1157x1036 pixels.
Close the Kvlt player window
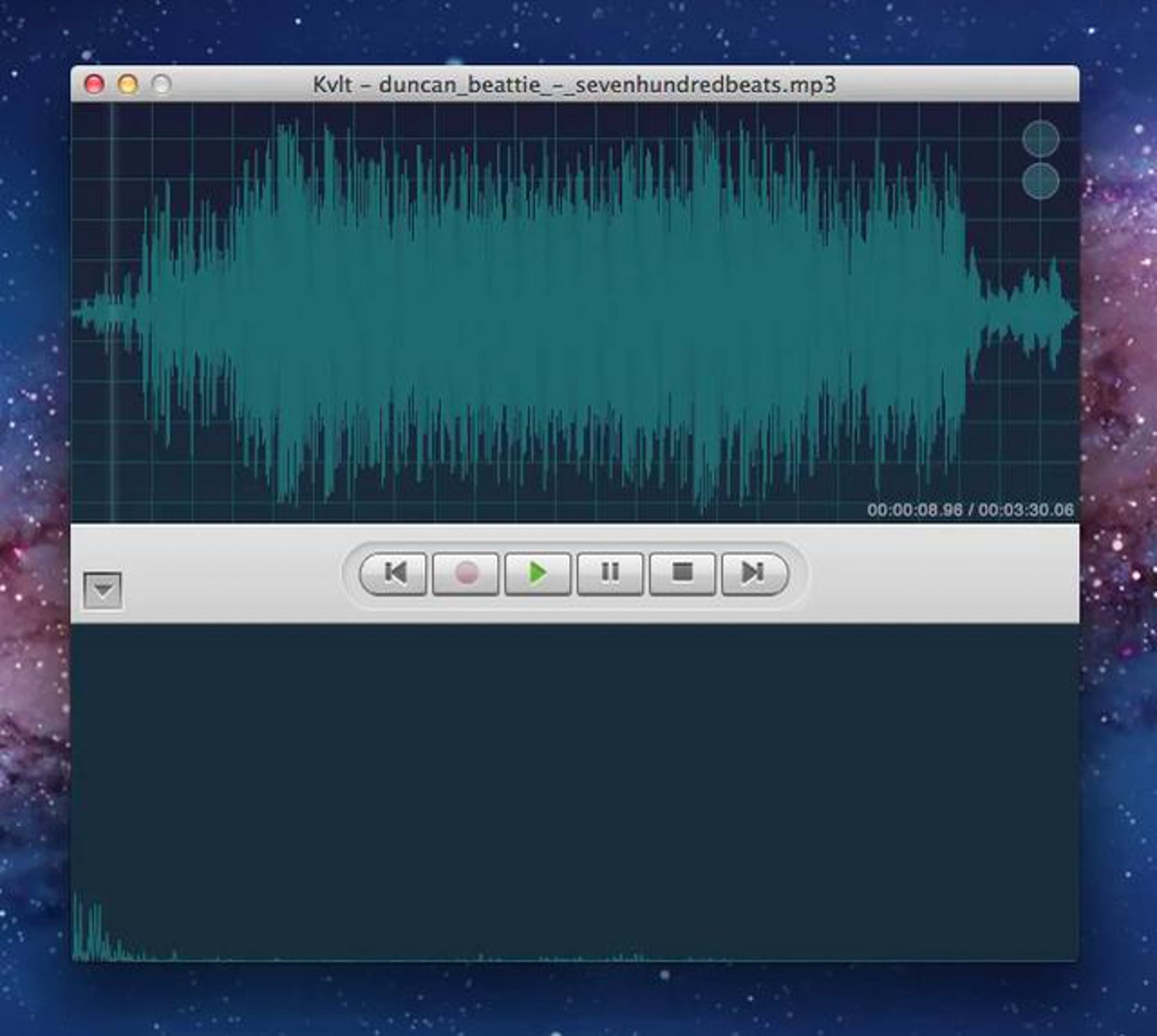coord(94,84)
